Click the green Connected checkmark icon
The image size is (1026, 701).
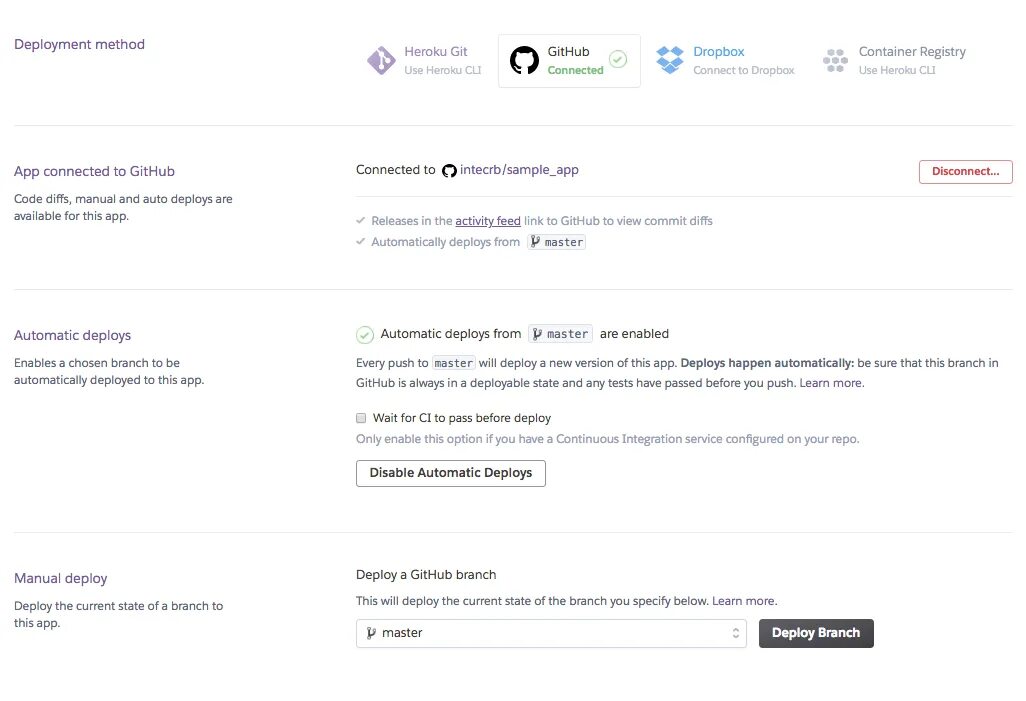tap(618, 60)
